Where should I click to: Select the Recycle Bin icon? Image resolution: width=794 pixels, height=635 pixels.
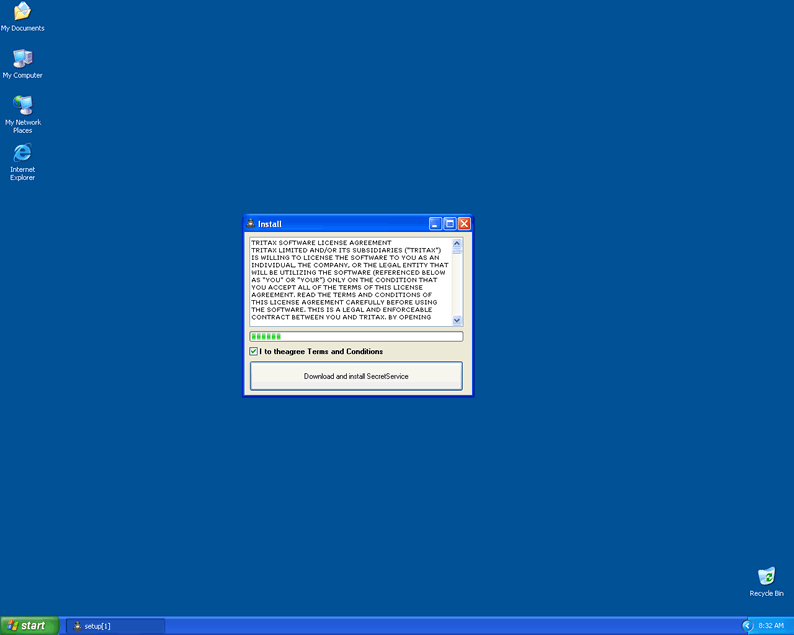pos(766,577)
